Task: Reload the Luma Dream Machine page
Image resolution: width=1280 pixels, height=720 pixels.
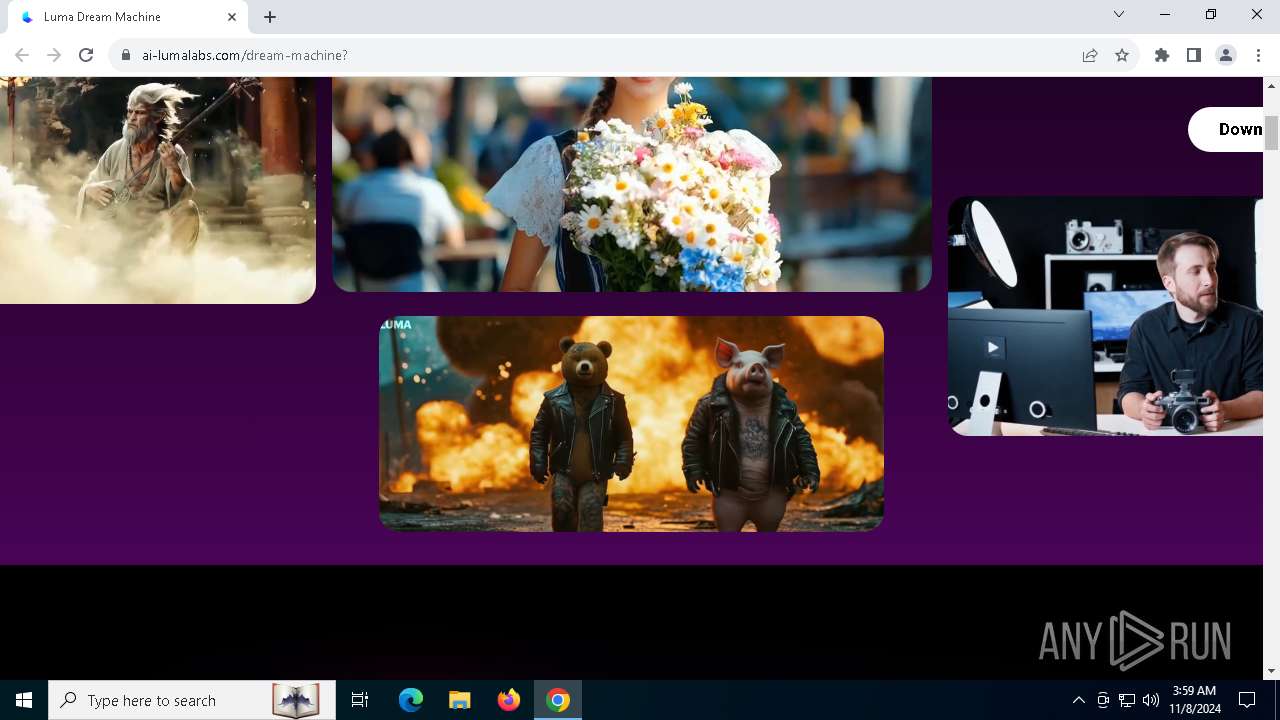Action: pyautogui.click(x=86, y=55)
